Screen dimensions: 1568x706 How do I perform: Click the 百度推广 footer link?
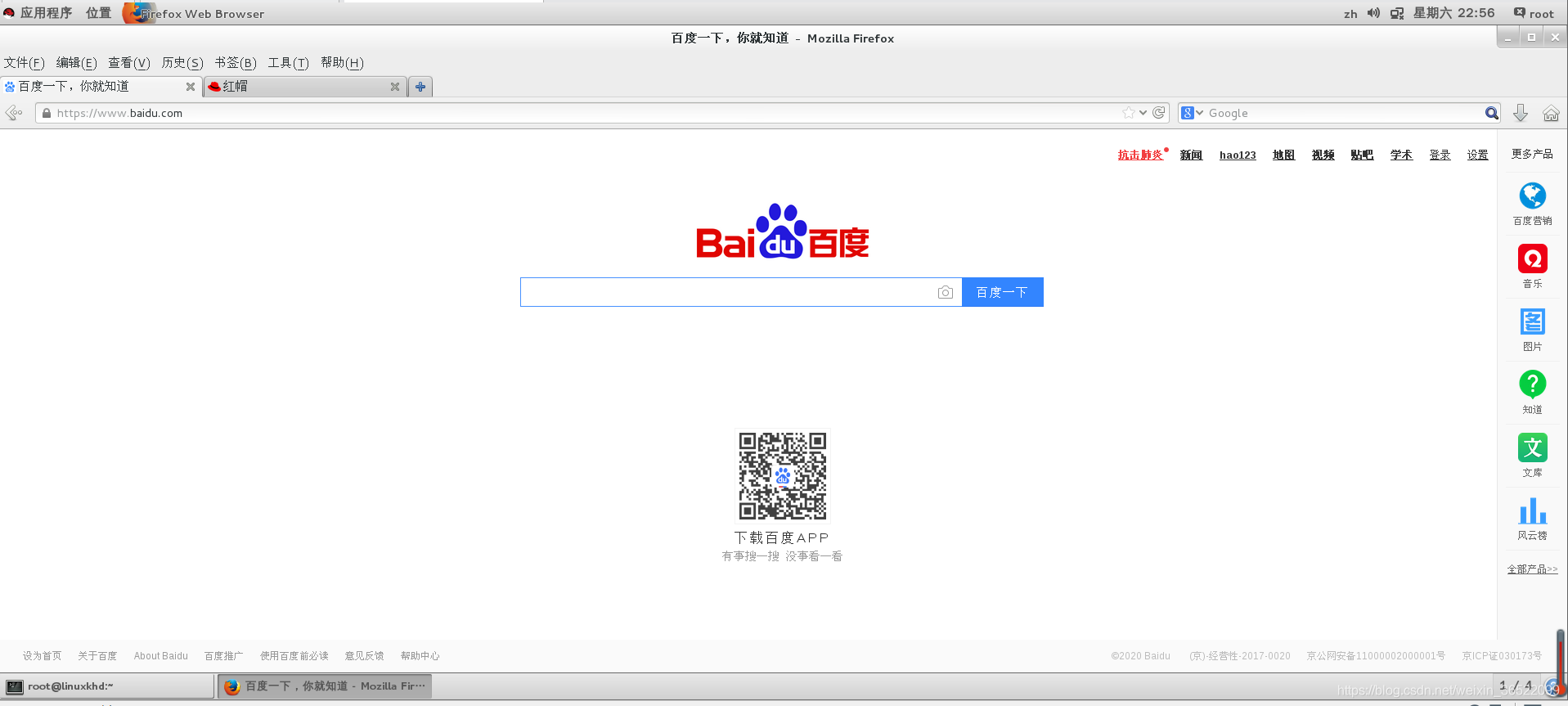coord(224,656)
